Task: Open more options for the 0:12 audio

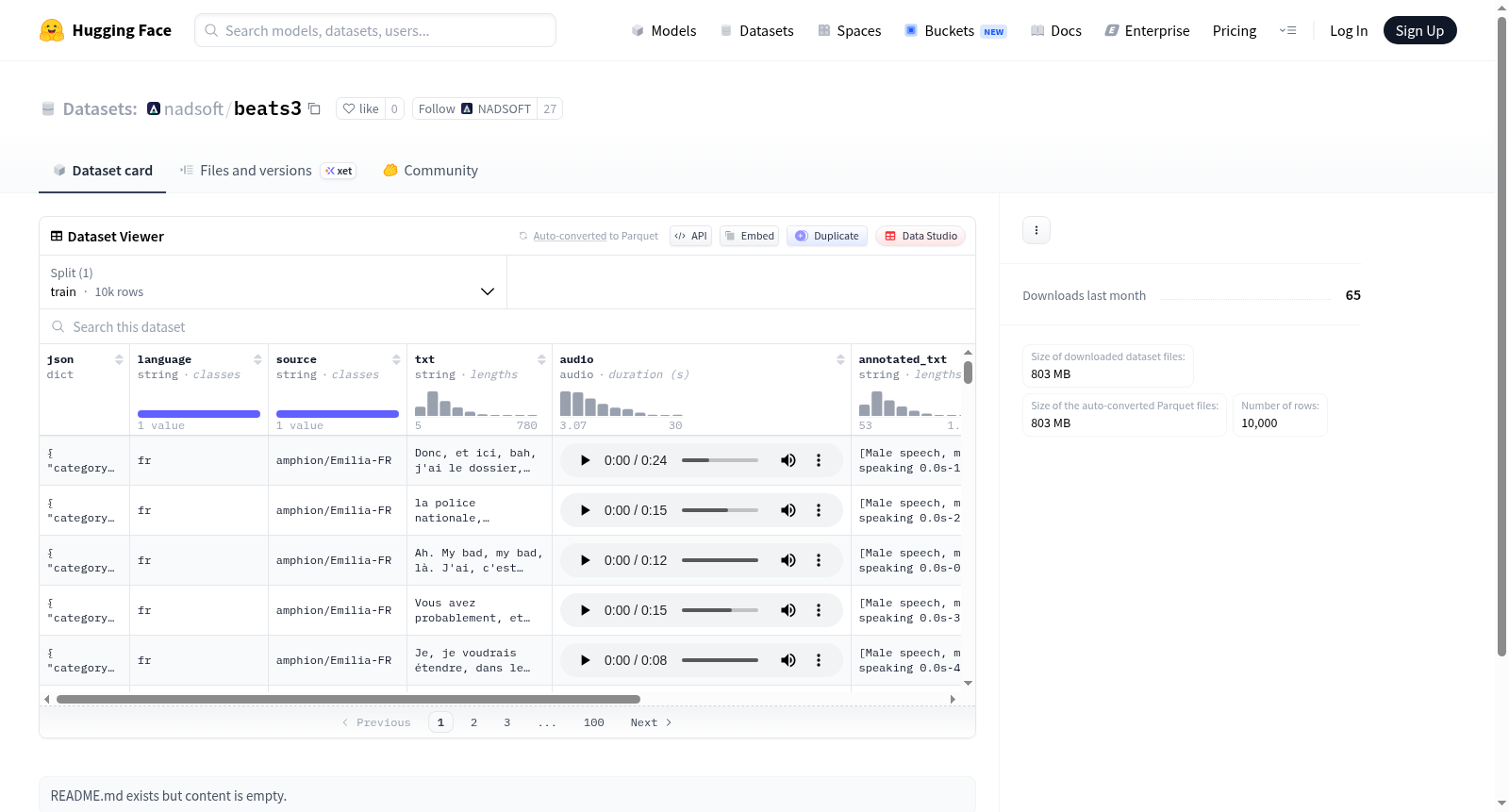Action: [x=819, y=561]
